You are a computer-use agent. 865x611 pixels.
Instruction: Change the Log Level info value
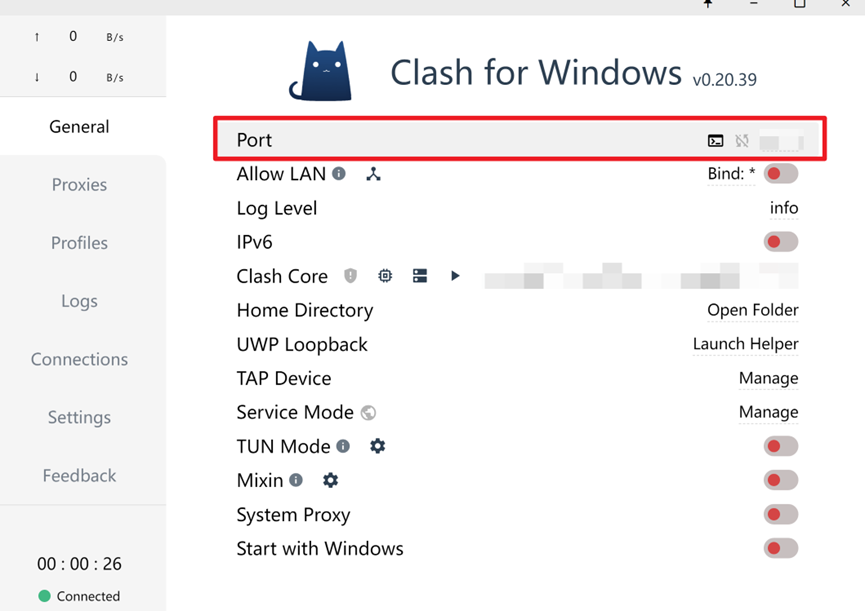[x=783, y=208]
